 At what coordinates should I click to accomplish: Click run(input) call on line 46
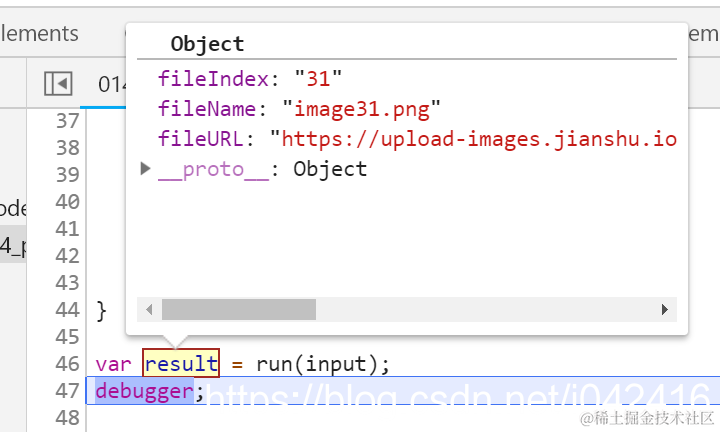coord(322,365)
